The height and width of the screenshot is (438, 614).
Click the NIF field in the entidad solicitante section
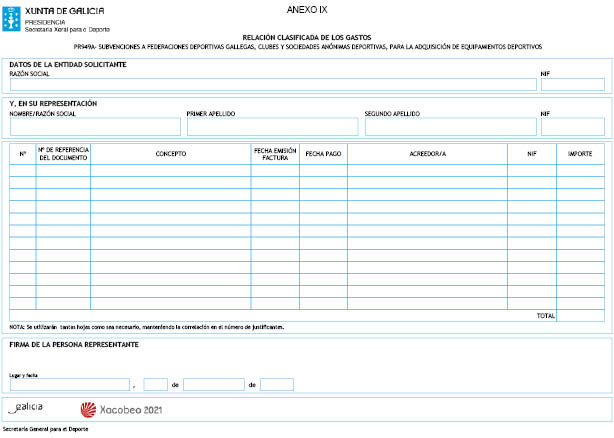pos(572,84)
